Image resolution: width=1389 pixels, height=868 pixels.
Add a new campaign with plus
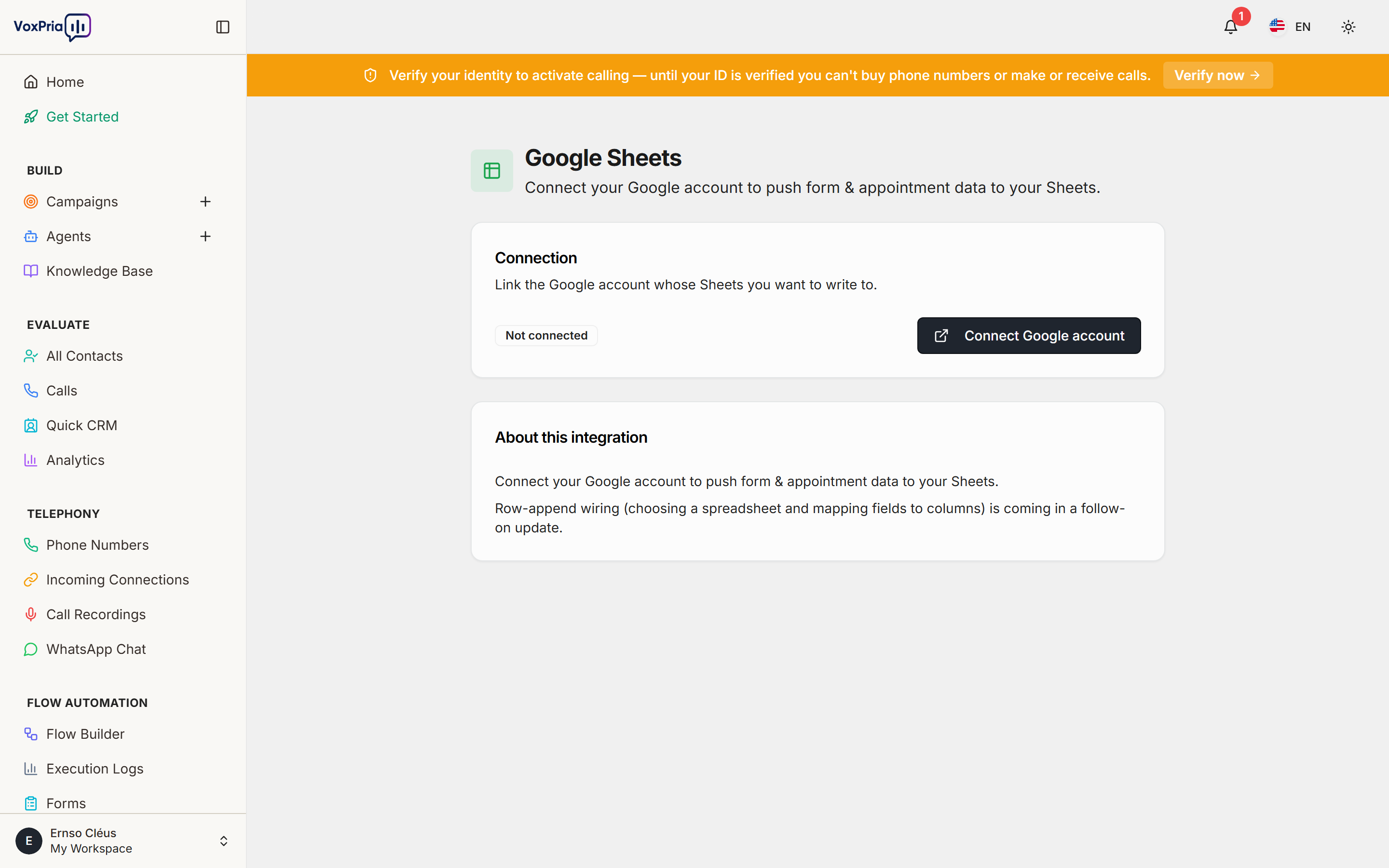tap(205, 202)
